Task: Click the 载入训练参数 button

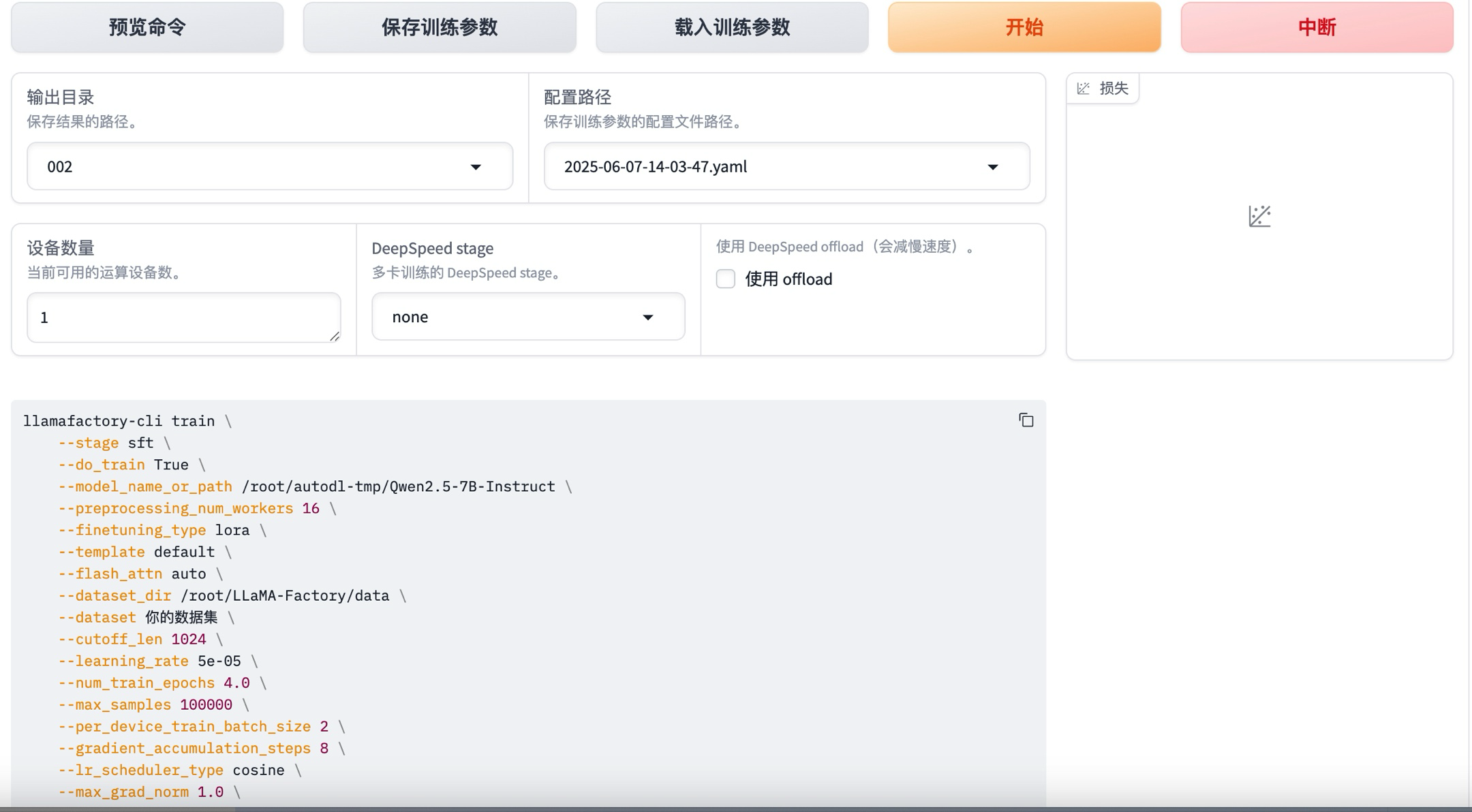Action: click(732, 27)
